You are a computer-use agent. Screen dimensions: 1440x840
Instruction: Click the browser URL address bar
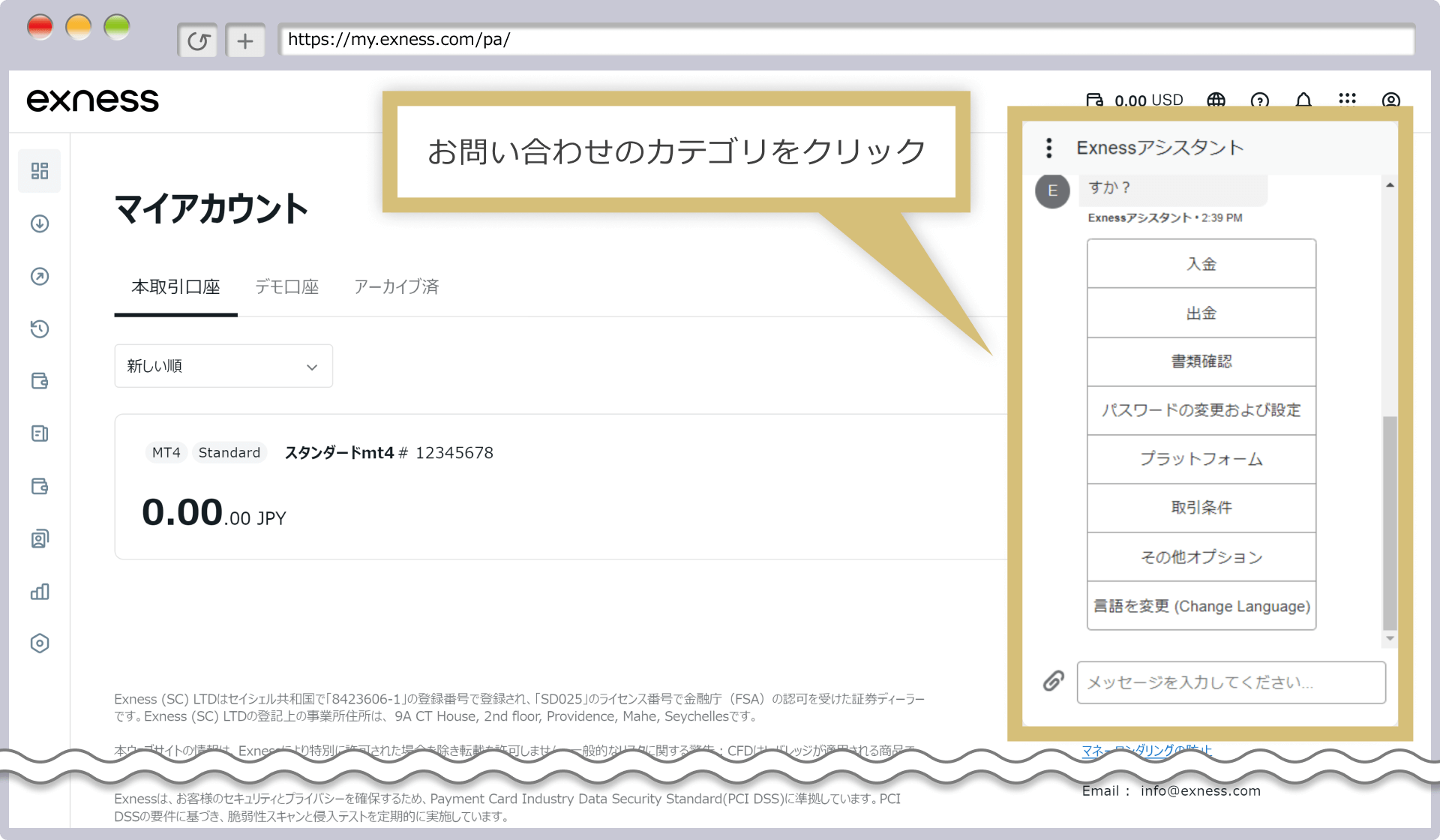pos(846,40)
